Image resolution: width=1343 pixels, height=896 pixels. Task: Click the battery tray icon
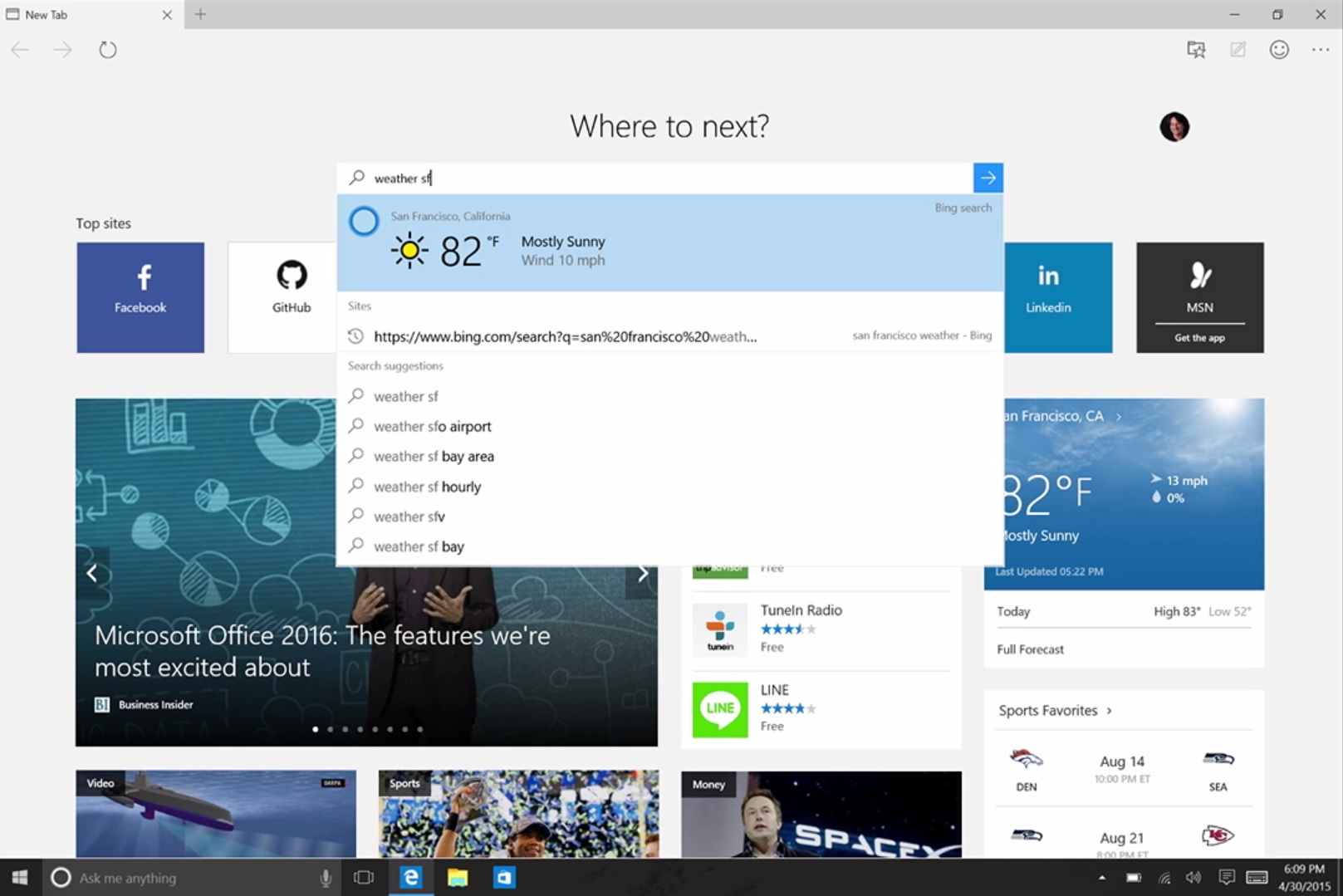[1134, 878]
